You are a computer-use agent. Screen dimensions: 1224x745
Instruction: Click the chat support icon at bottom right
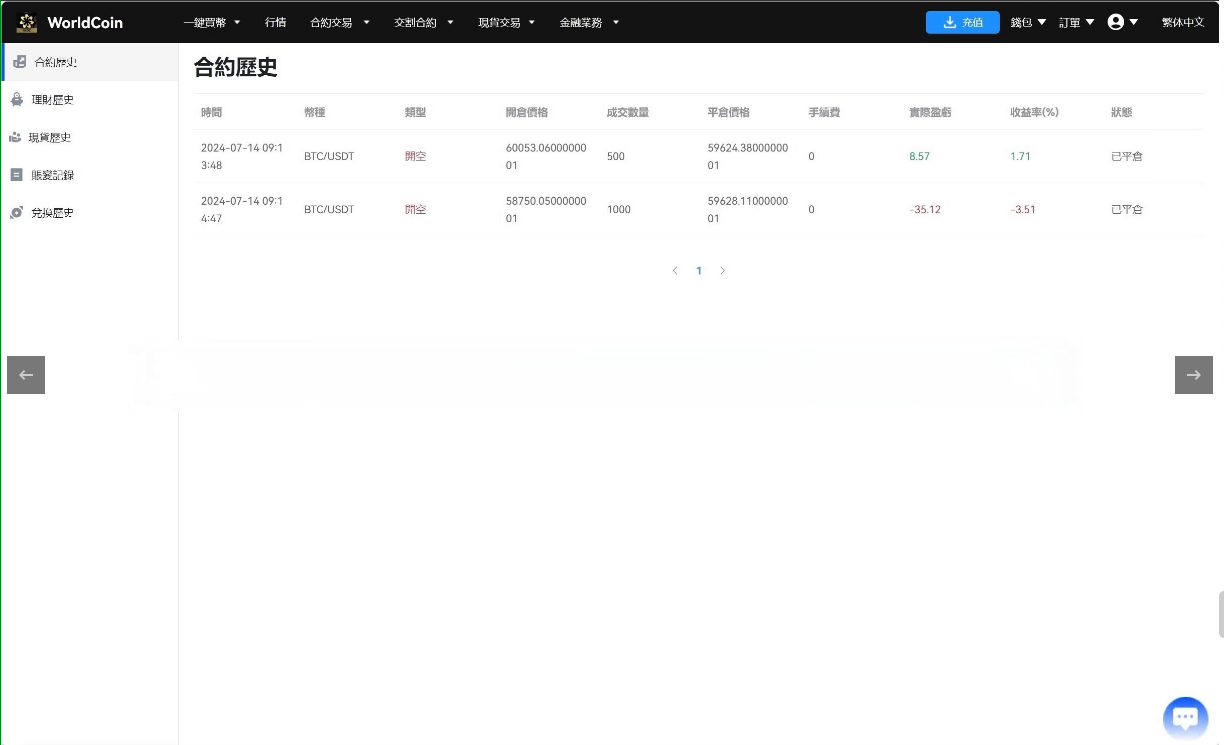coord(1186,717)
